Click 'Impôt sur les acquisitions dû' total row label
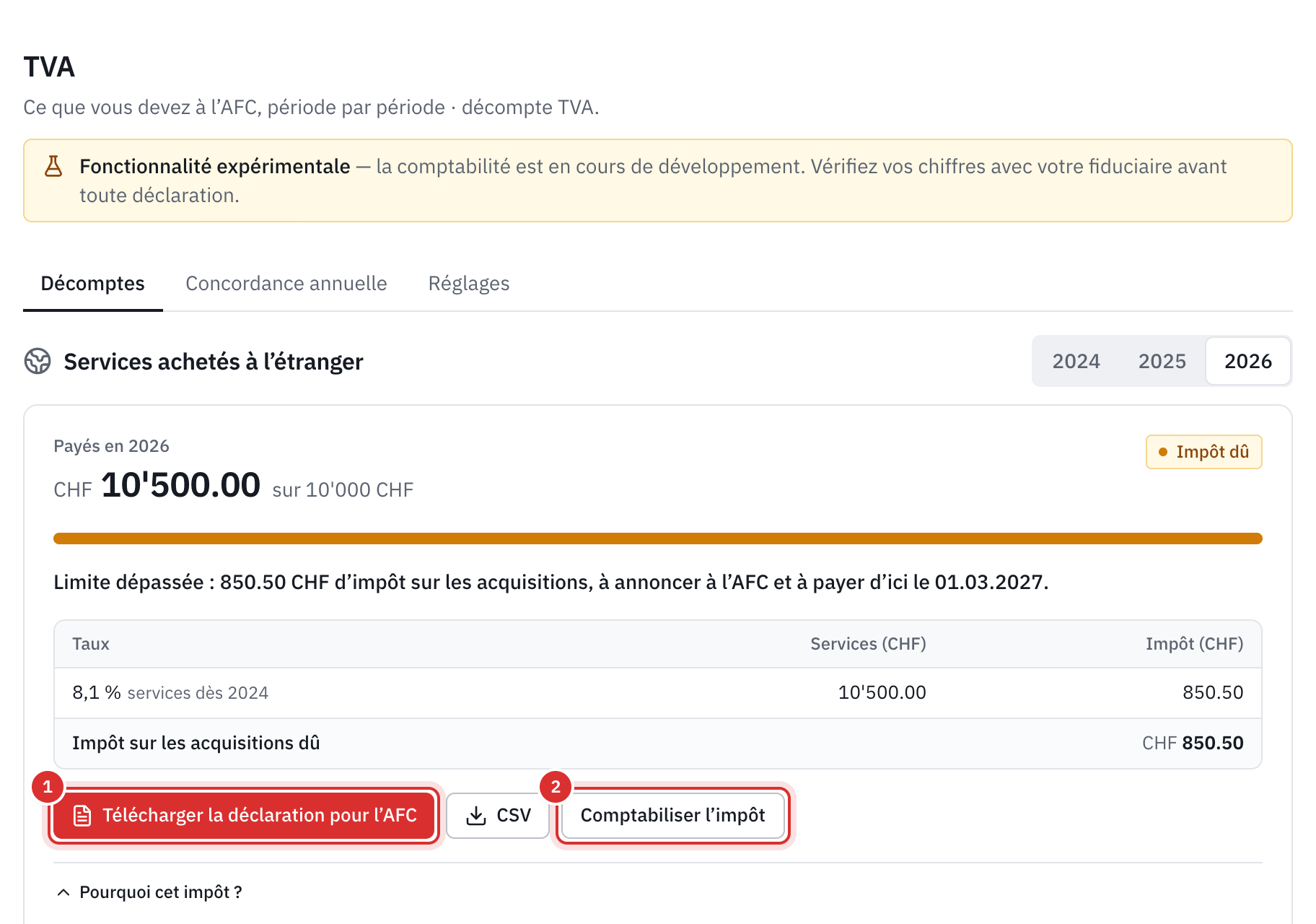Viewport: 1316px width, 924px height. point(196,744)
